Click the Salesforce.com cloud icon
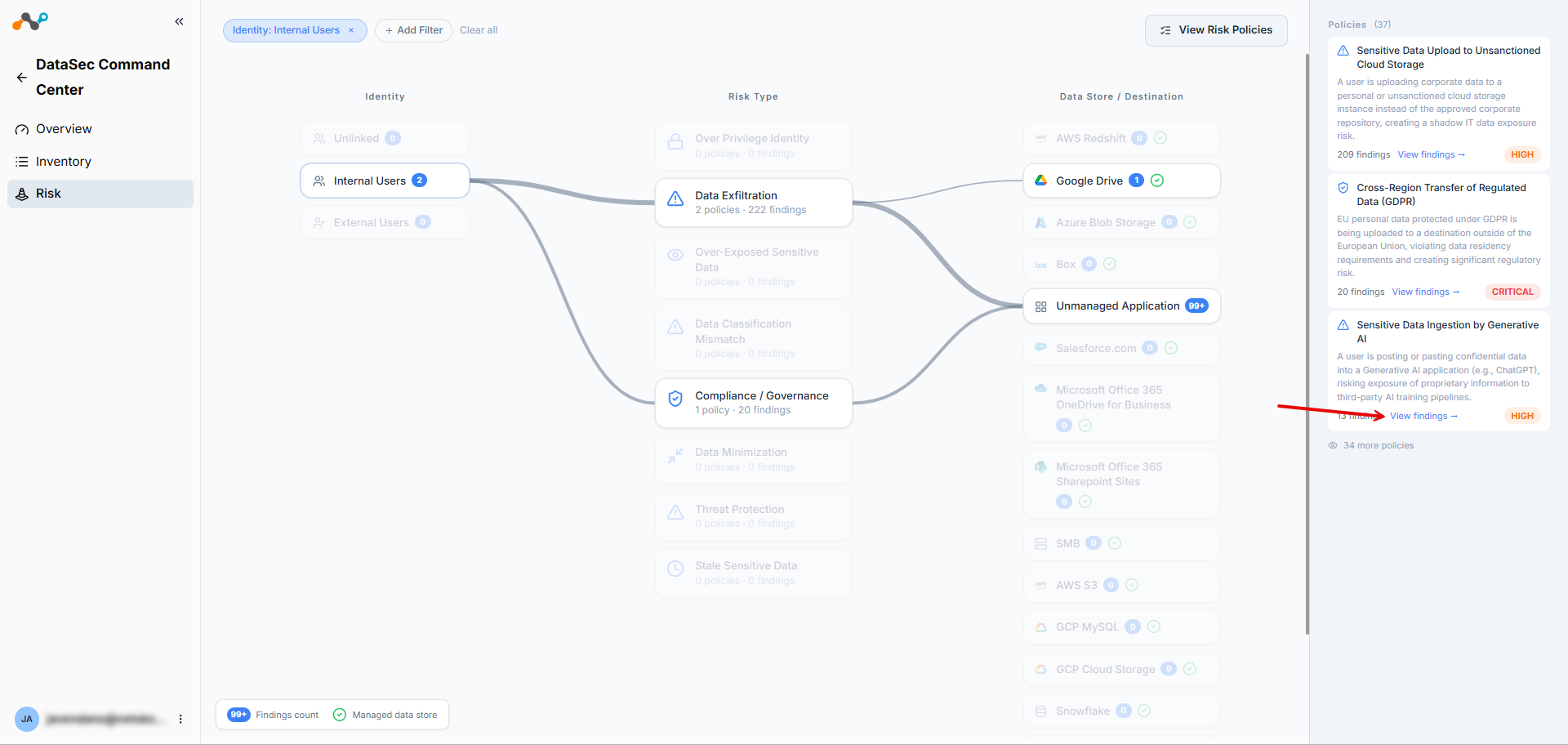Viewport: 1568px width, 745px height. (x=1040, y=347)
